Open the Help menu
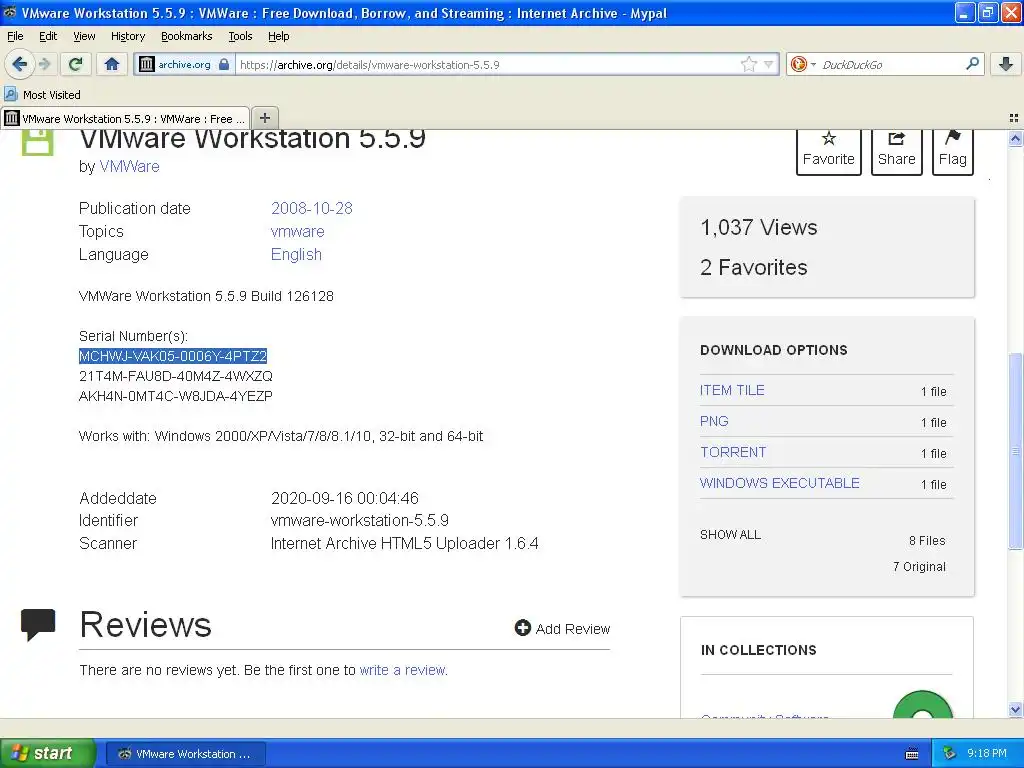This screenshot has height=768, width=1024. pyautogui.click(x=279, y=36)
